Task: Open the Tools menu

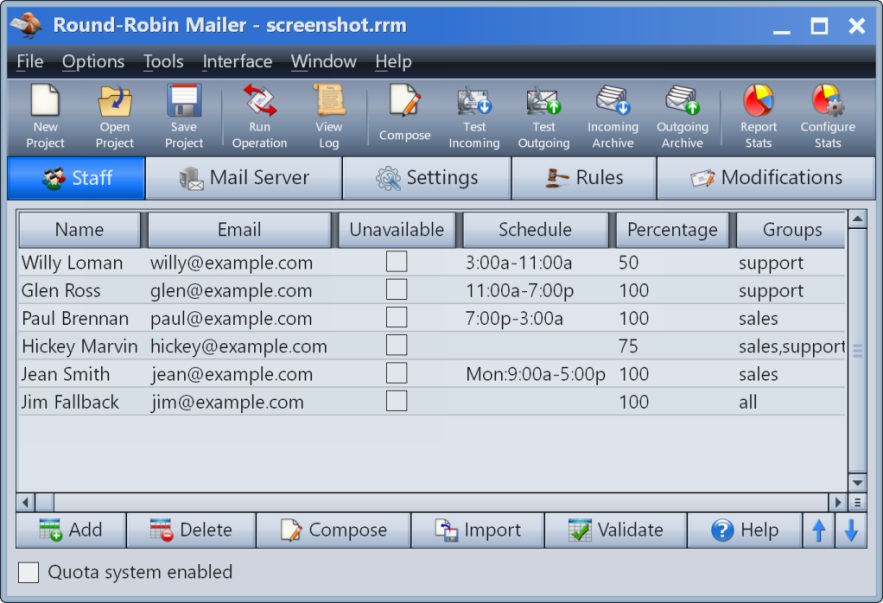Action: (x=163, y=62)
